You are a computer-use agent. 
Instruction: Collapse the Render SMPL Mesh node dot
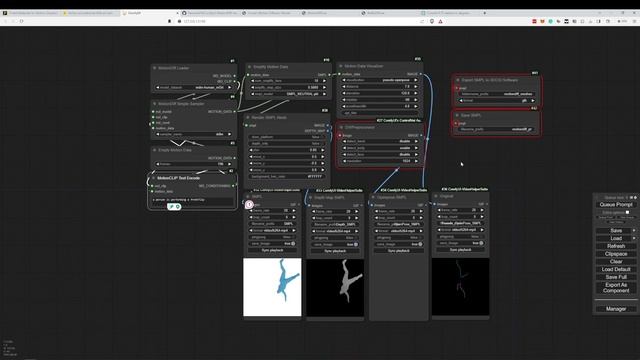pyautogui.click(x=248, y=118)
